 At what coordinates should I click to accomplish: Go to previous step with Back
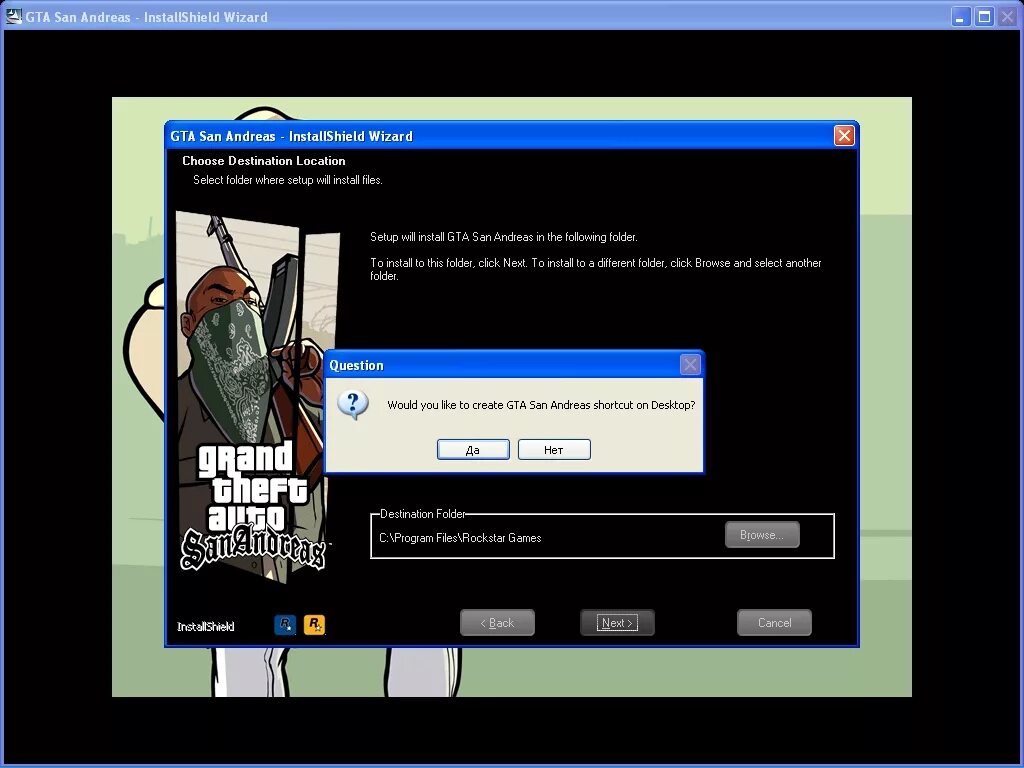click(497, 622)
